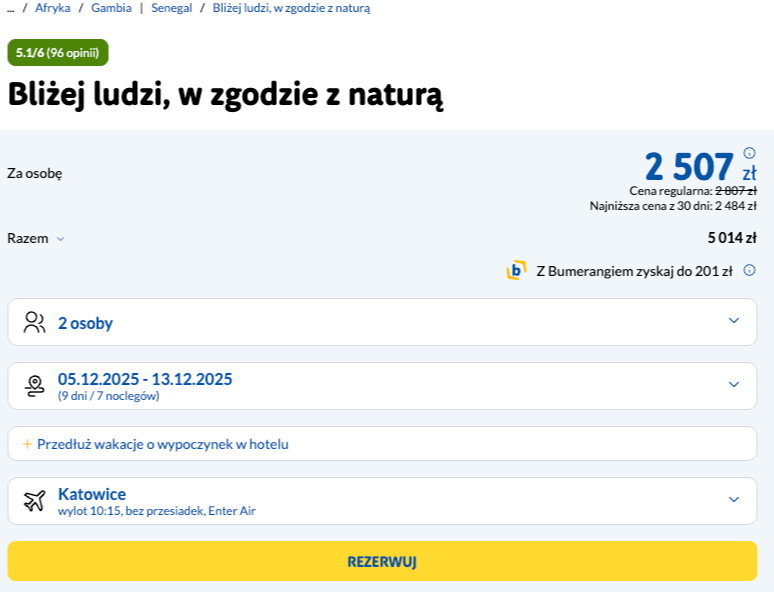Expand the 2 osoby travelers dropdown
The height and width of the screenshot is (592, 774).
tap(734, 321)
